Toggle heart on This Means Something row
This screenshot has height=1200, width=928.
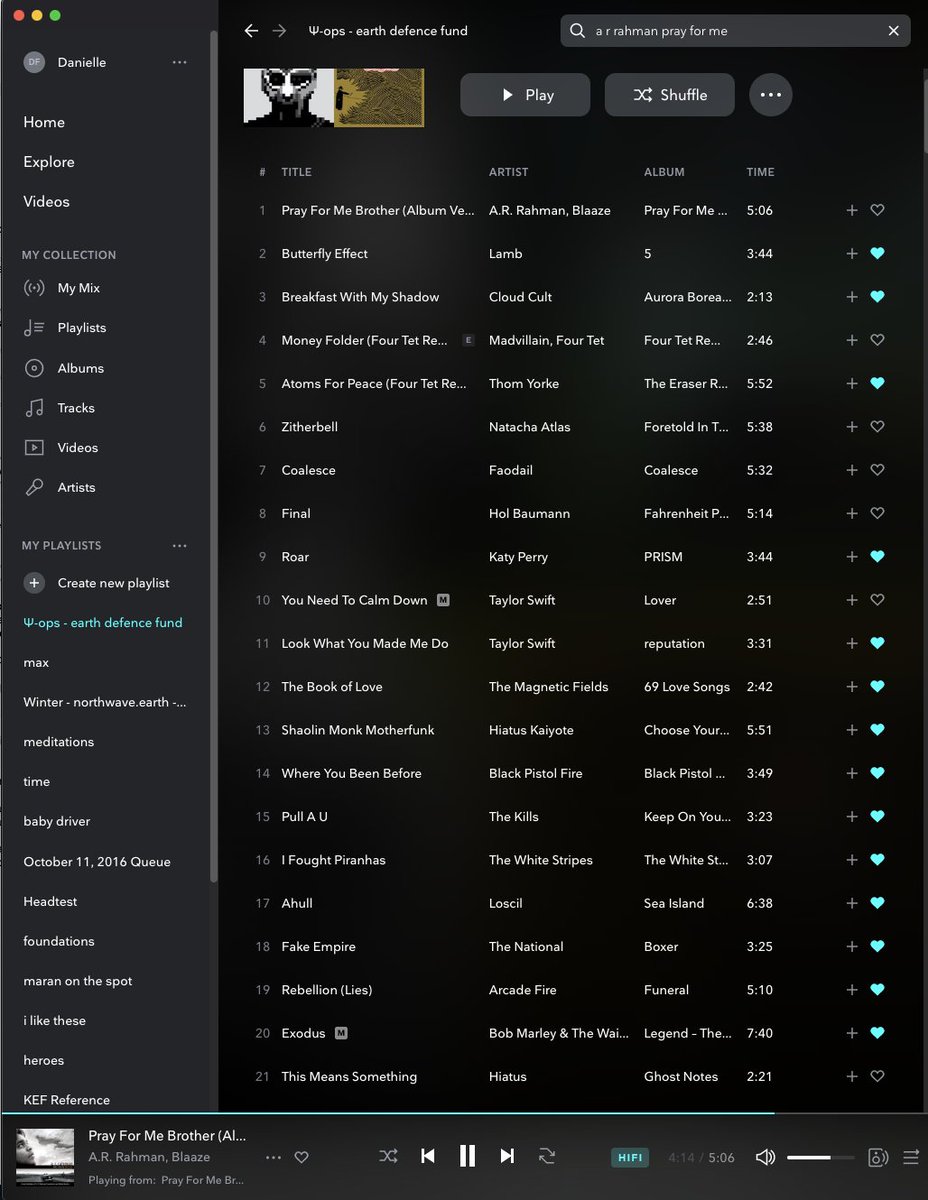point(877,1077)
